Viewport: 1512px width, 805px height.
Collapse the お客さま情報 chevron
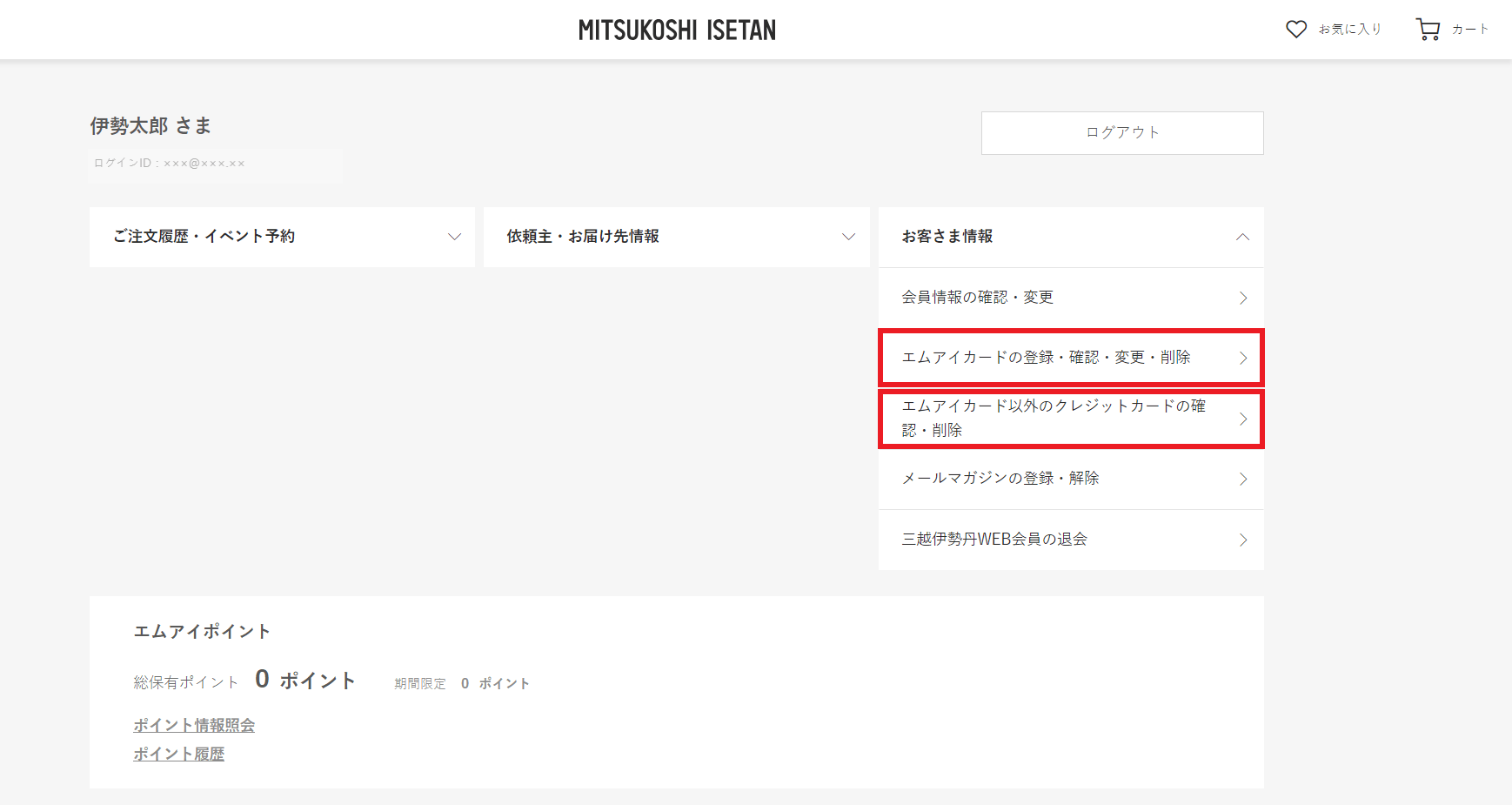1242,237
